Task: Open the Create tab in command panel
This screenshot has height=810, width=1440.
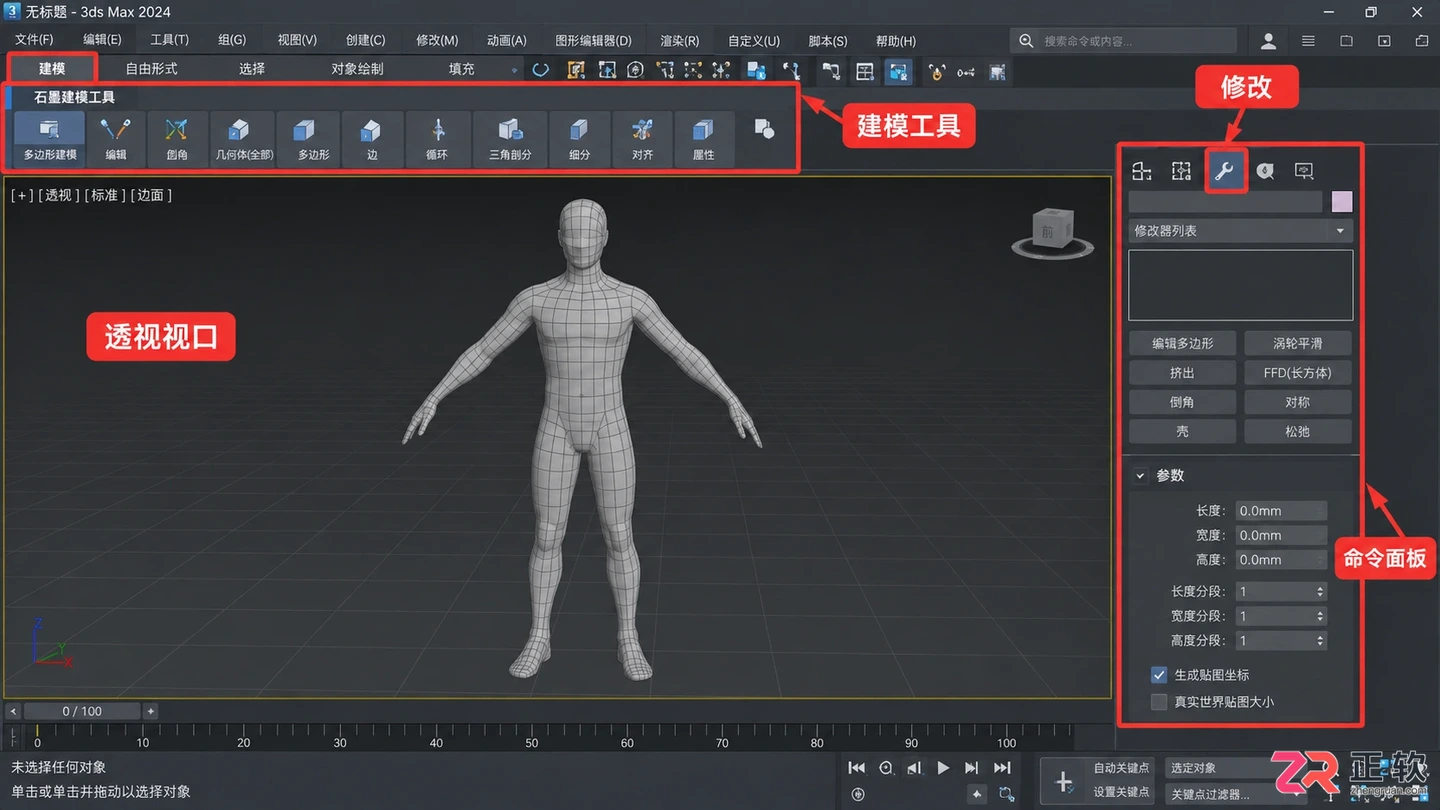Action: tap(1142, 171)
